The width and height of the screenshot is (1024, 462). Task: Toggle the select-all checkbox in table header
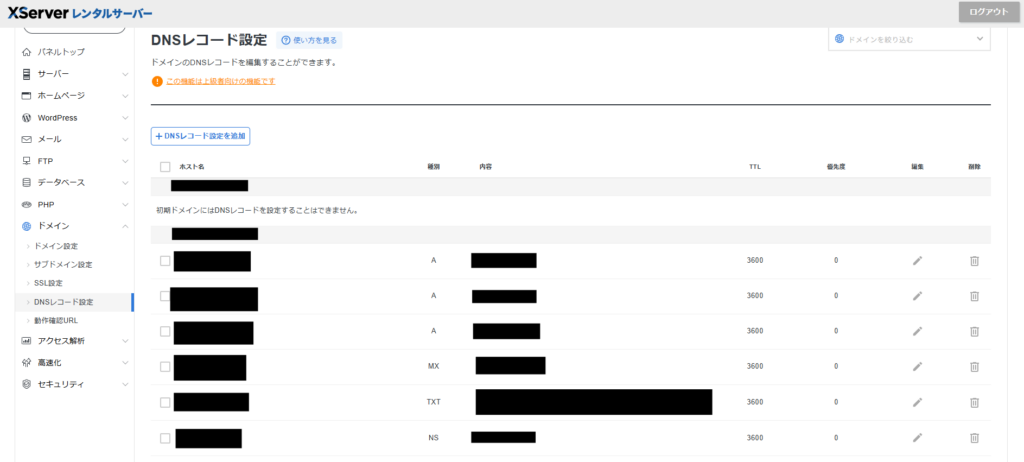165,167
